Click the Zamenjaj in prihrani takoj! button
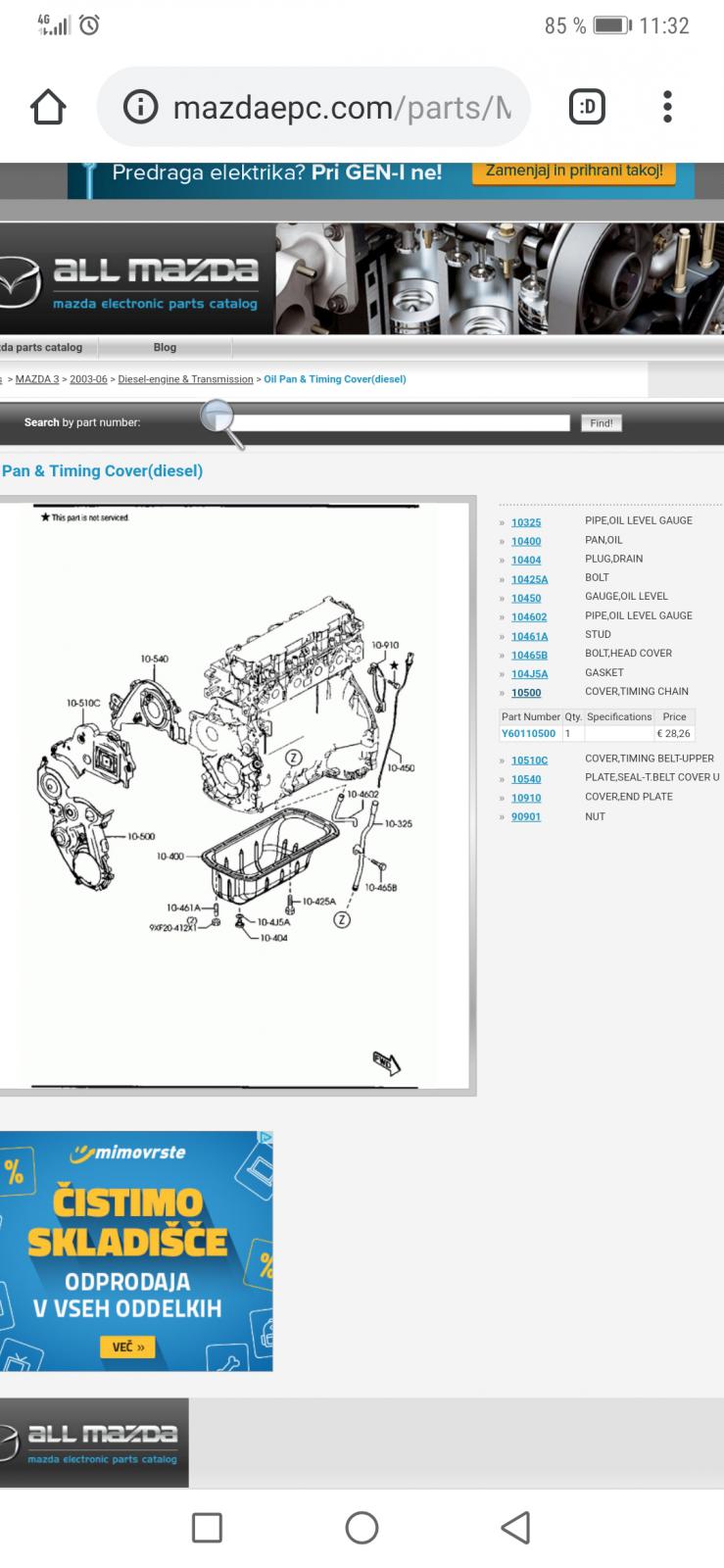This screenshot has height=1568, width=724. click(x=574, y=171)
